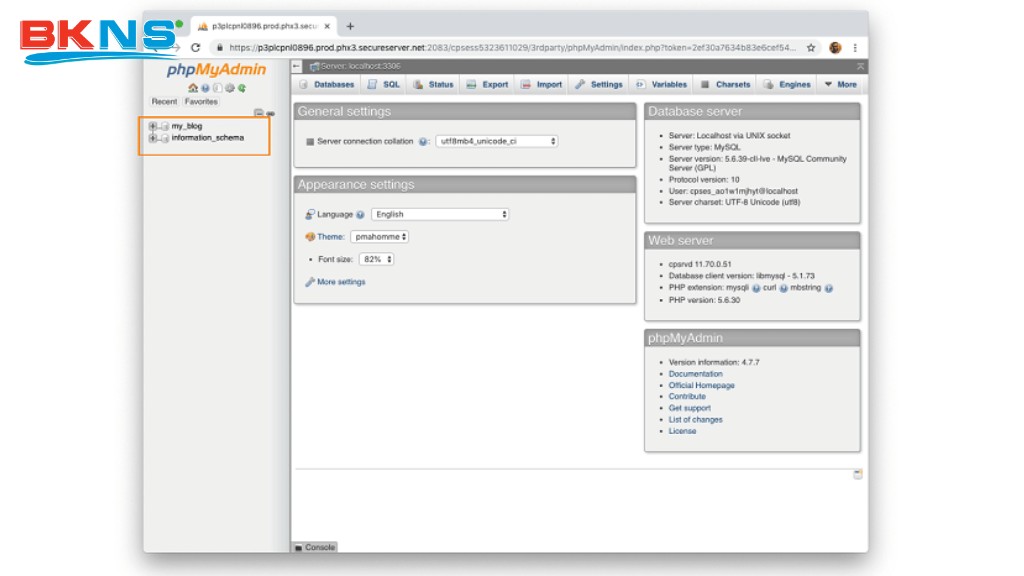Open the Console bar at bottom
This screenshot has height=576, width=1024.
tap(315, 547)
